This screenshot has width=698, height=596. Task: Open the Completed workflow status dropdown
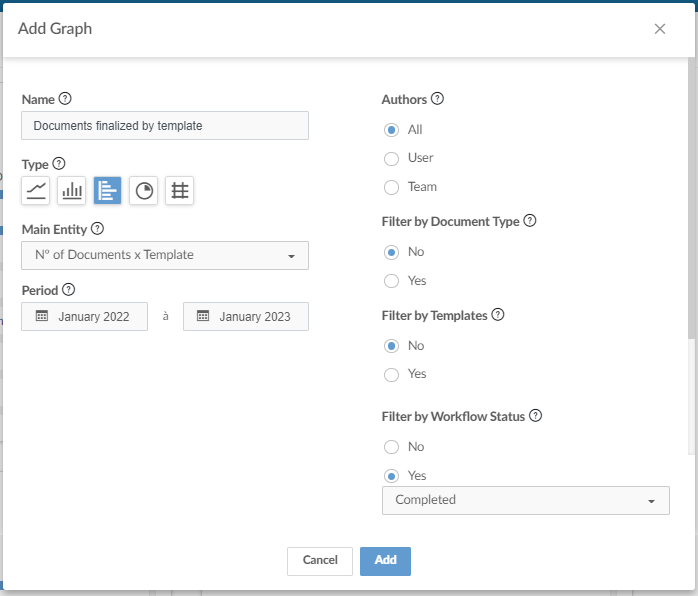pos(526,500)
